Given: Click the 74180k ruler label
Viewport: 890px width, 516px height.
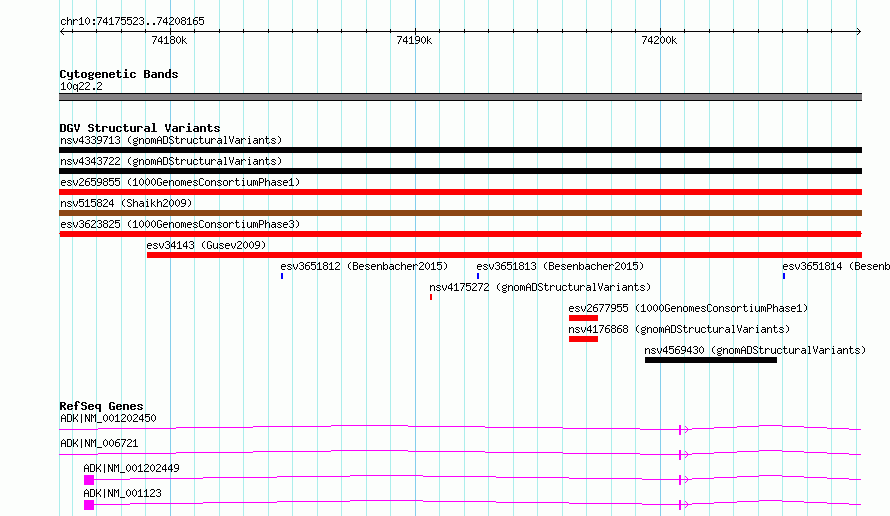Looking at the screenshot, I should click(x=169, y=40).
